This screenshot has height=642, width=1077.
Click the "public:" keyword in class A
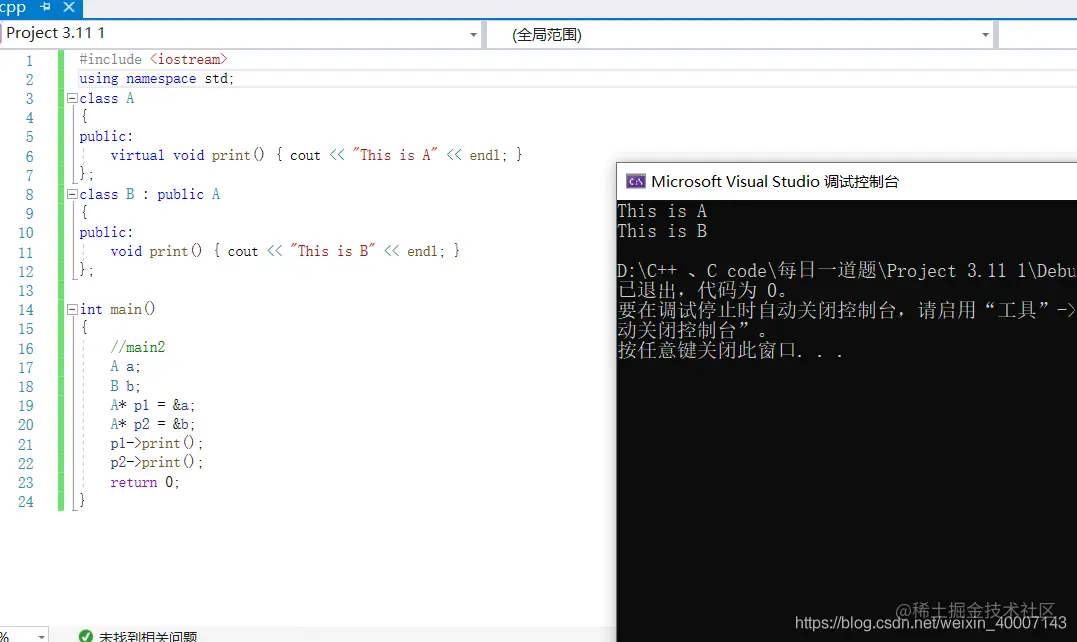(106, 137)
